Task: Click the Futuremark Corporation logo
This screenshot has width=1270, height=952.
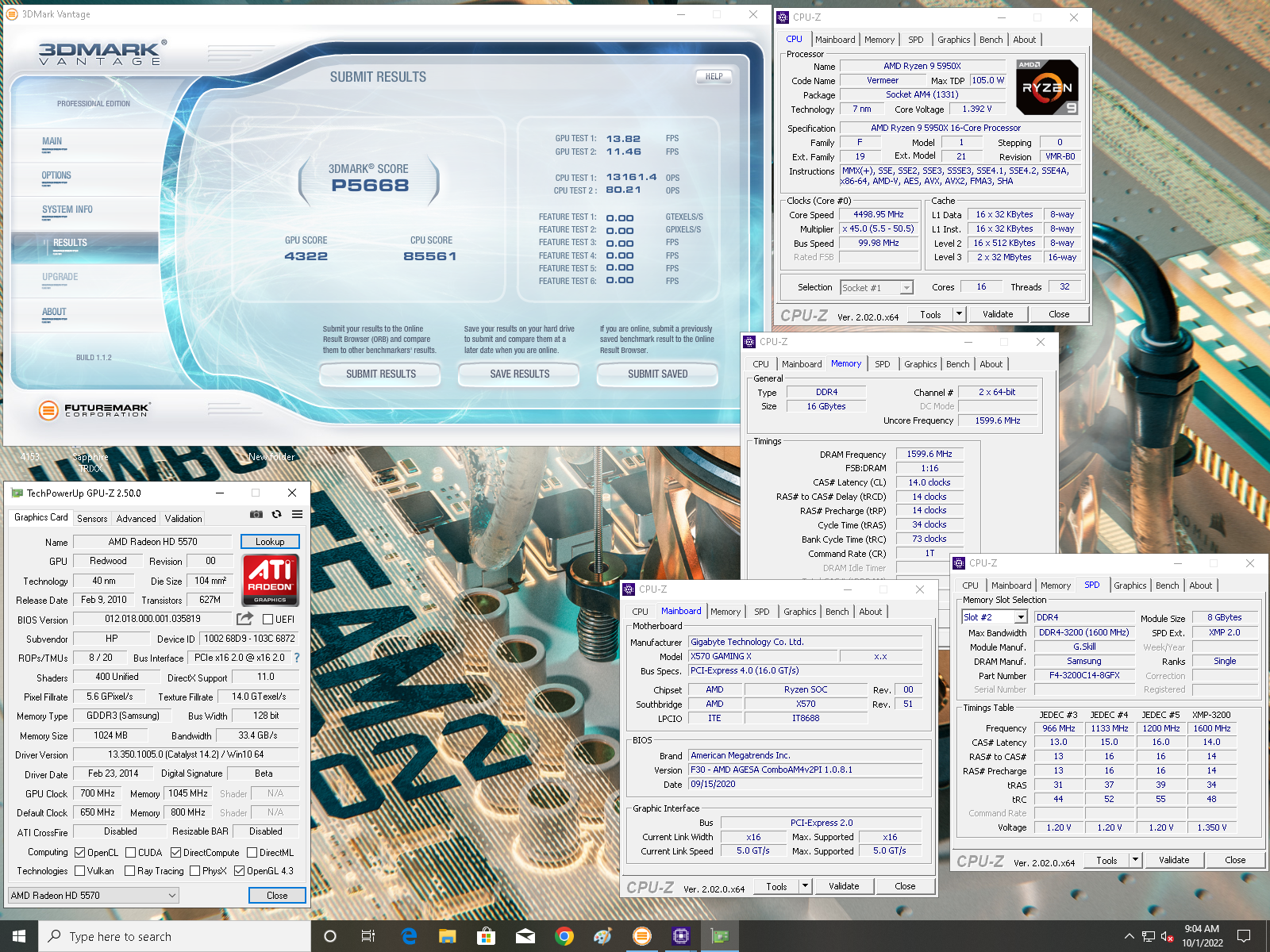Action: (x=94, y=409)
